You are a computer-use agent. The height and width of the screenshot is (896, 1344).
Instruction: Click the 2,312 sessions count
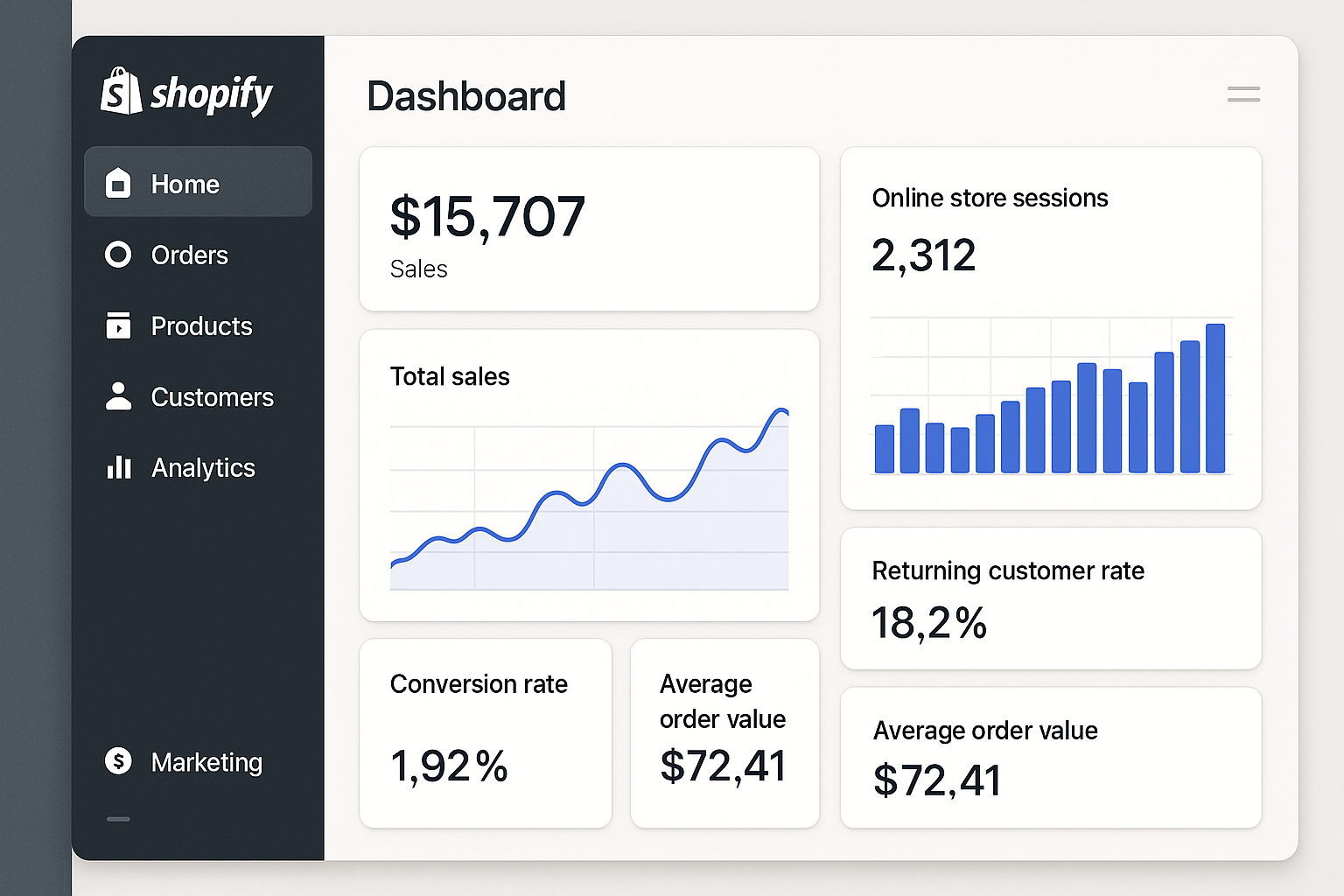pyautogui.click(x=923, y=255)
